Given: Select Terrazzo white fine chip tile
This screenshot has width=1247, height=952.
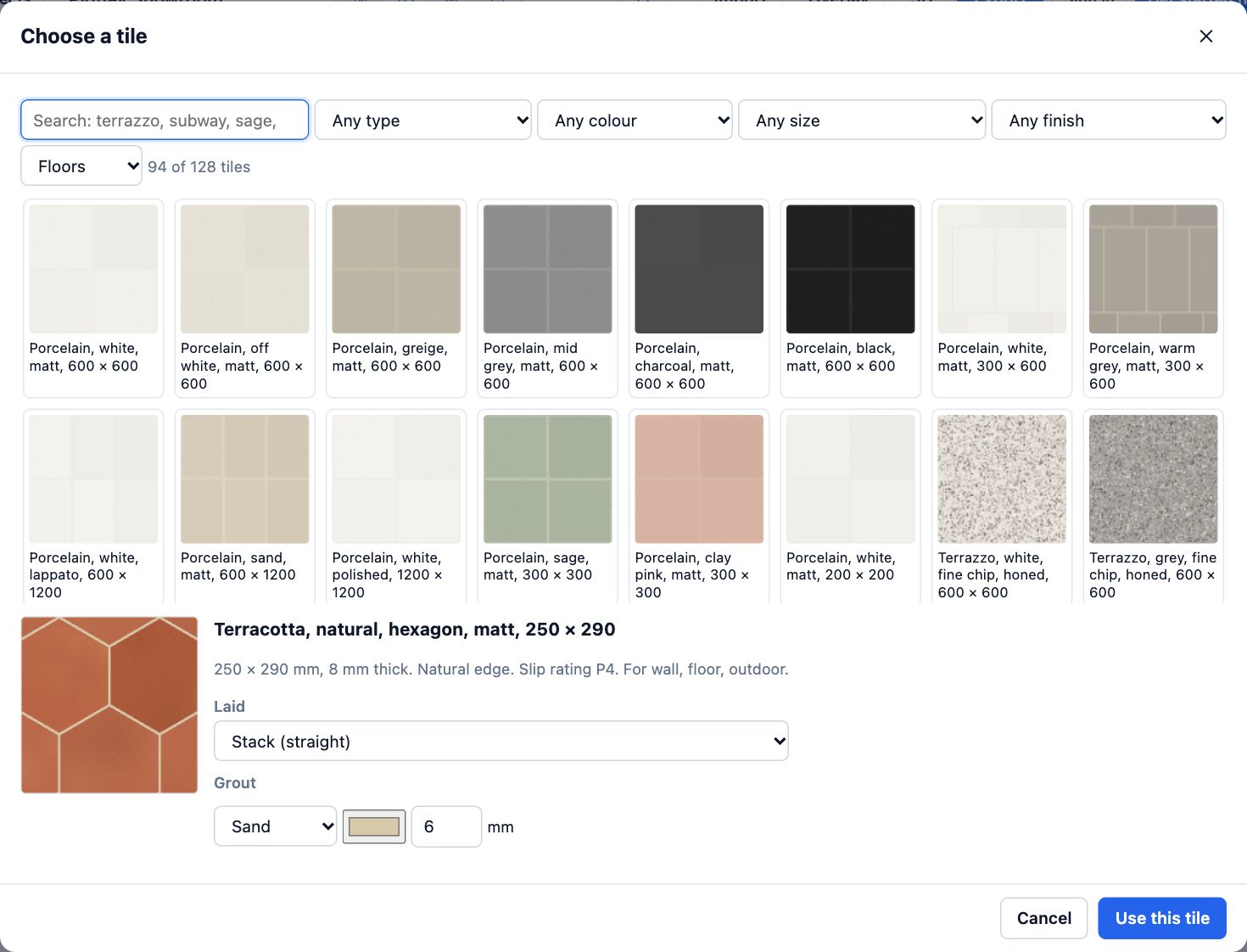Looking at the screenshot, I should click(1002, 507).
